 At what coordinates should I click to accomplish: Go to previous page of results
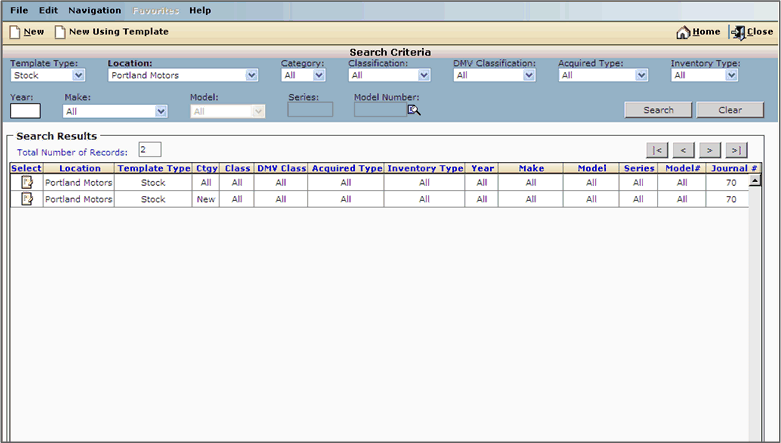(x=683, y=150)
